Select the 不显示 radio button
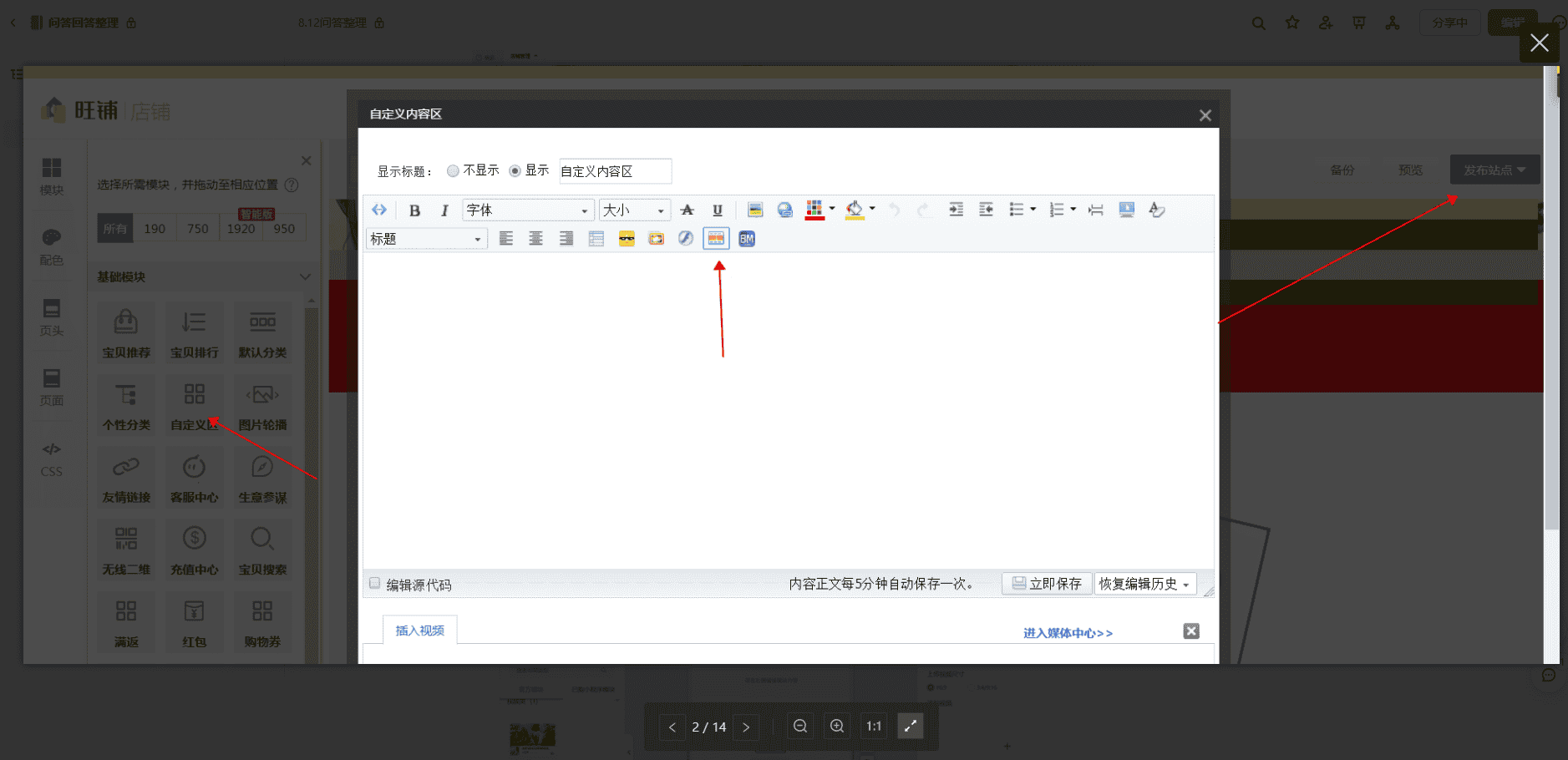This screenshot has width=1568, height=760. click(x=453, y=171)
